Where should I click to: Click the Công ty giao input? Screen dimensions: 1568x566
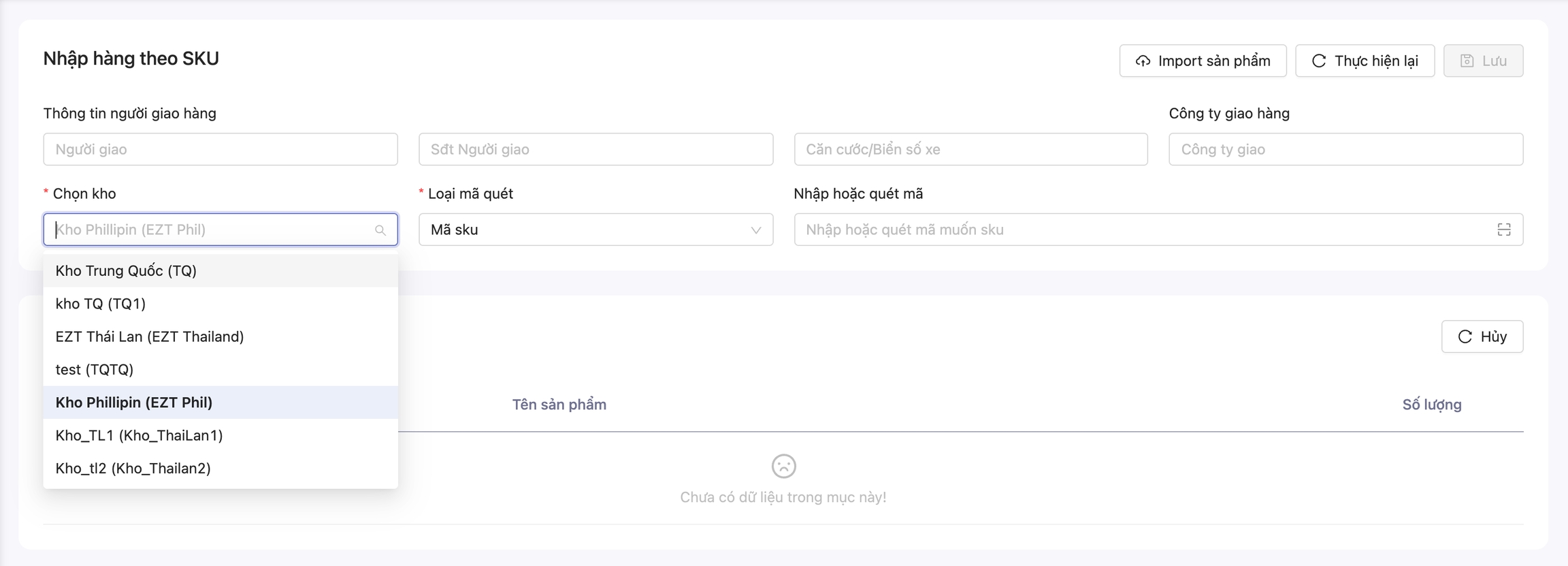[1345, 149]
